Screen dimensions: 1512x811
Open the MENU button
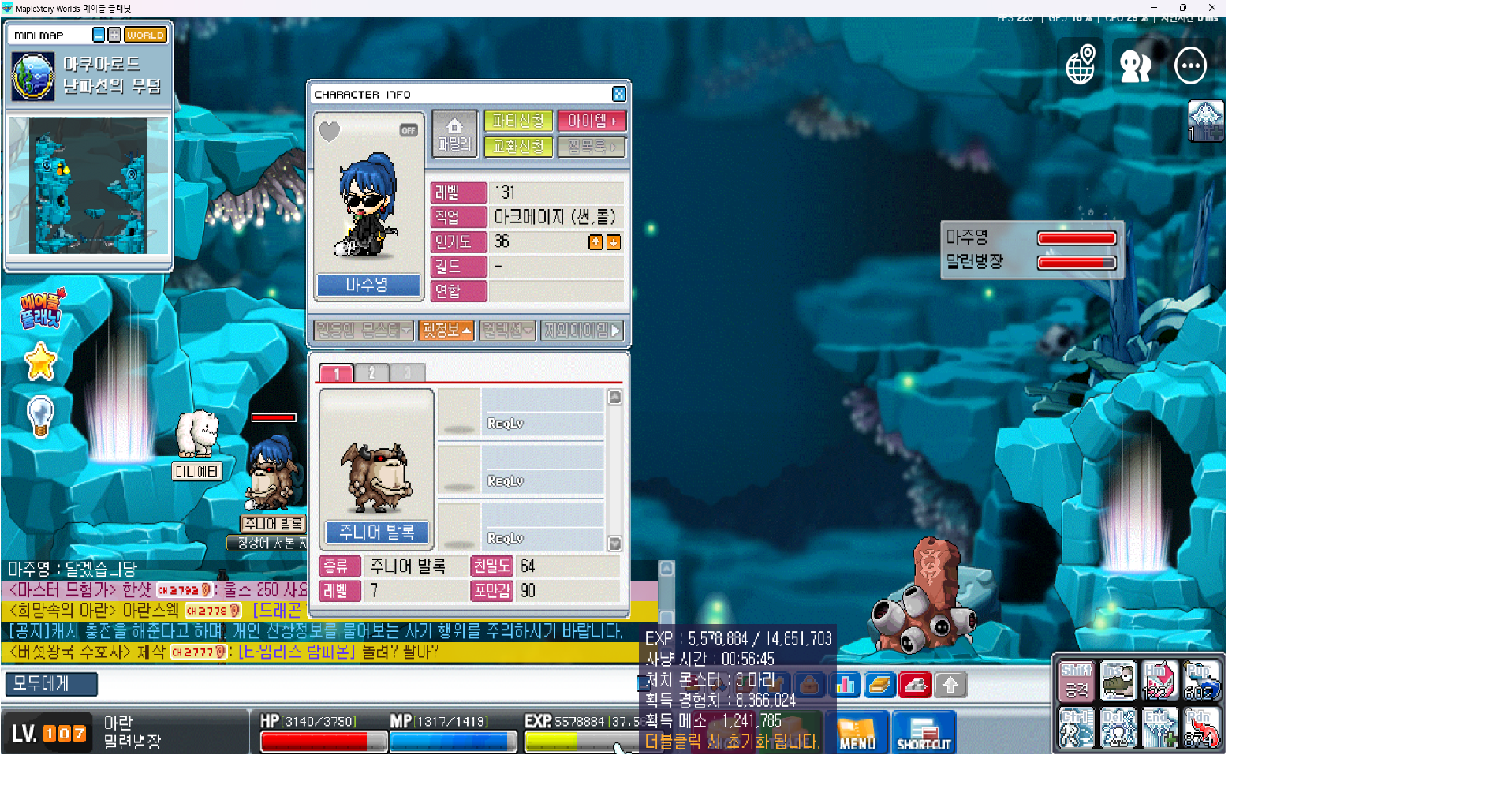[x=857, y=732]
